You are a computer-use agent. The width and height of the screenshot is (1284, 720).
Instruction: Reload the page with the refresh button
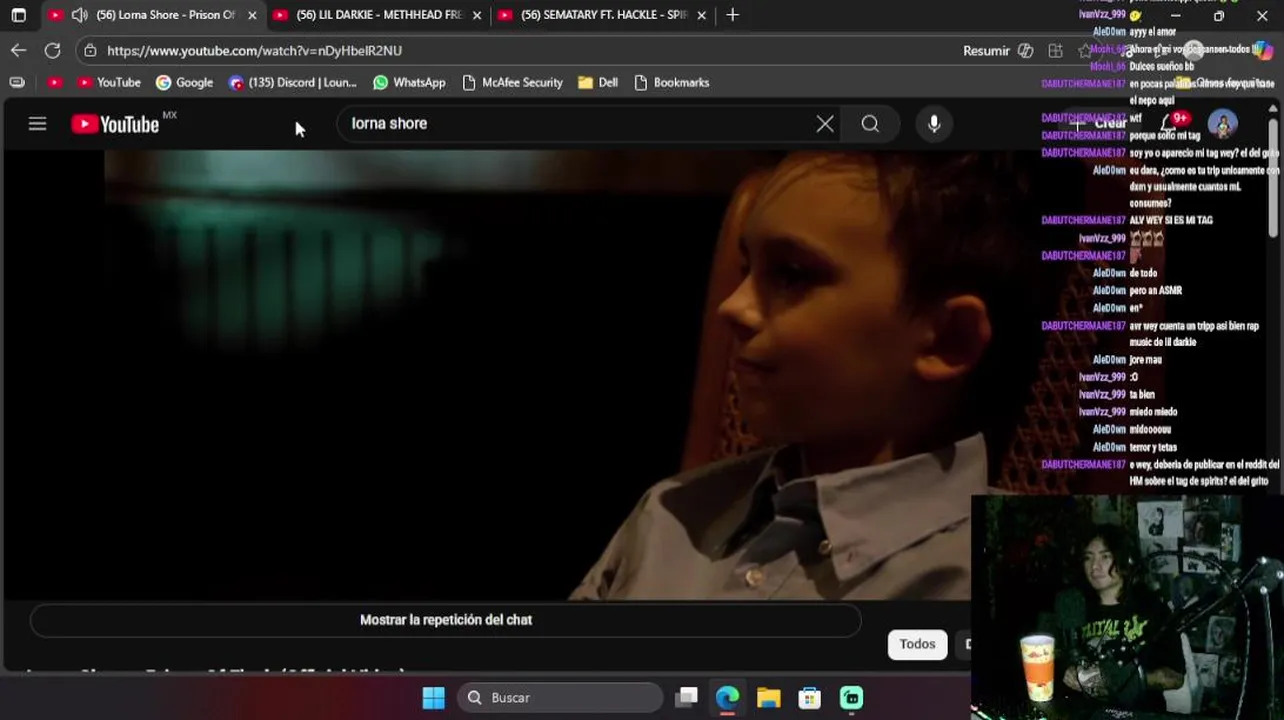[x=52, y=50]
